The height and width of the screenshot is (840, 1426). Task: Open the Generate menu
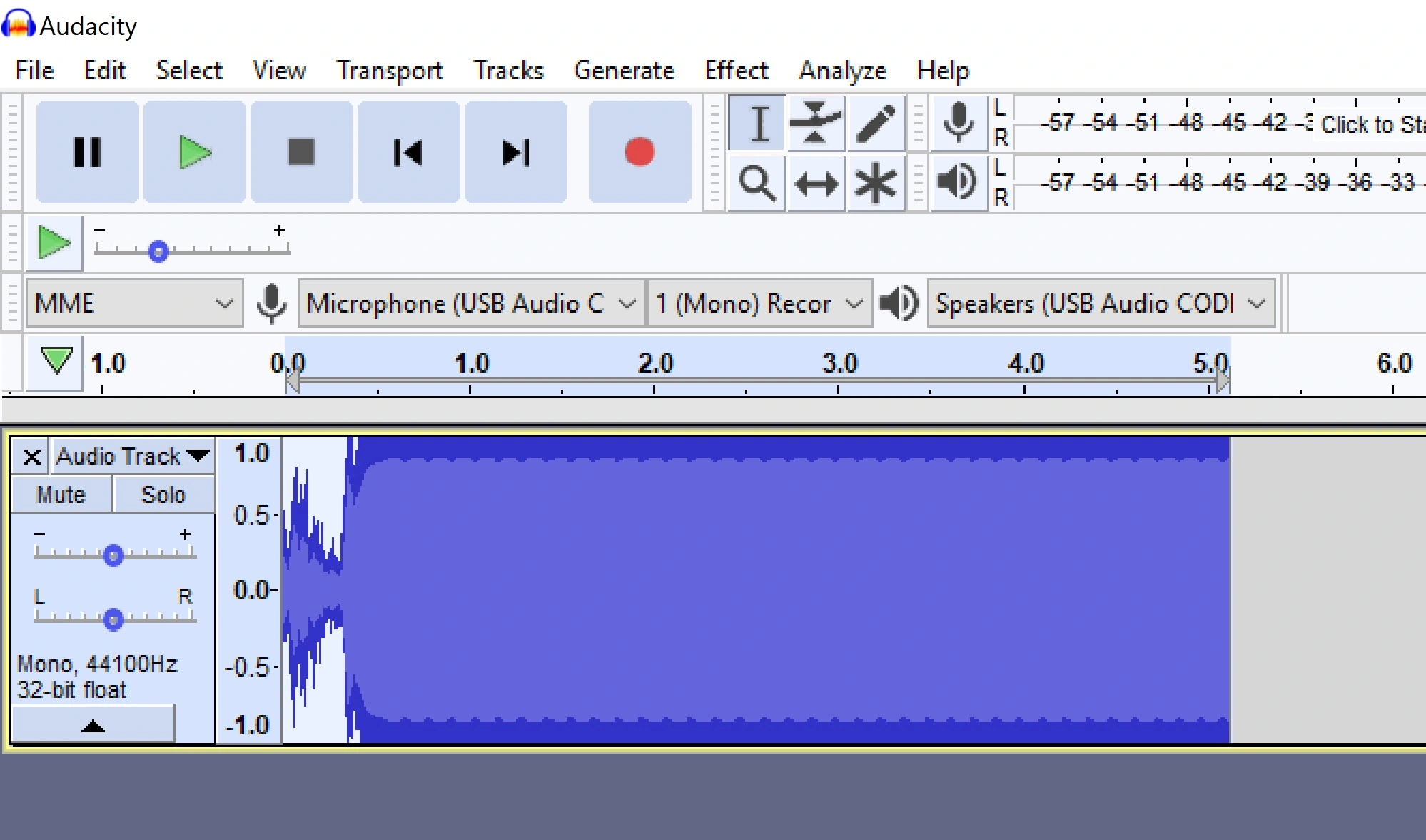pyautogui.click(x=624, y=70)
